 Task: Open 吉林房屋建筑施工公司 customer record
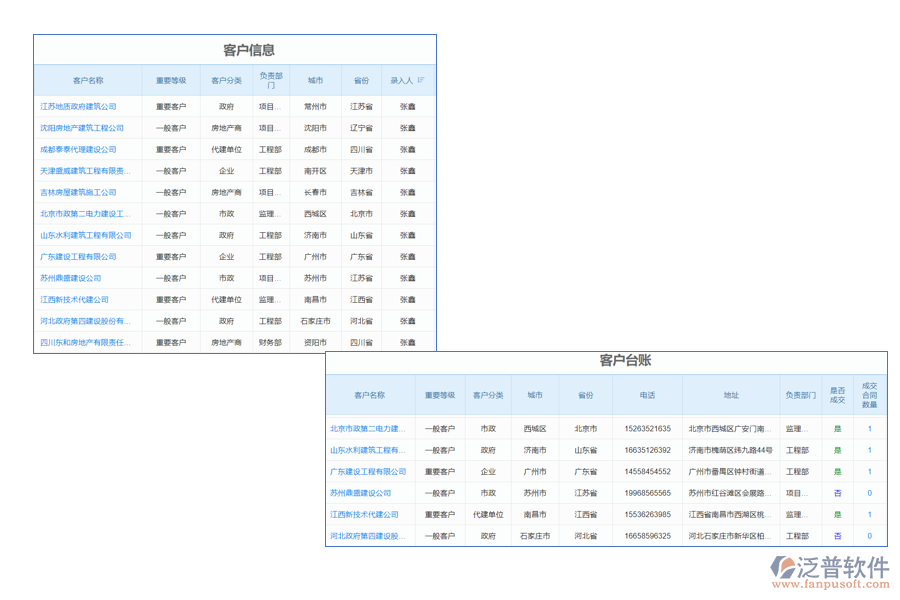79,191
